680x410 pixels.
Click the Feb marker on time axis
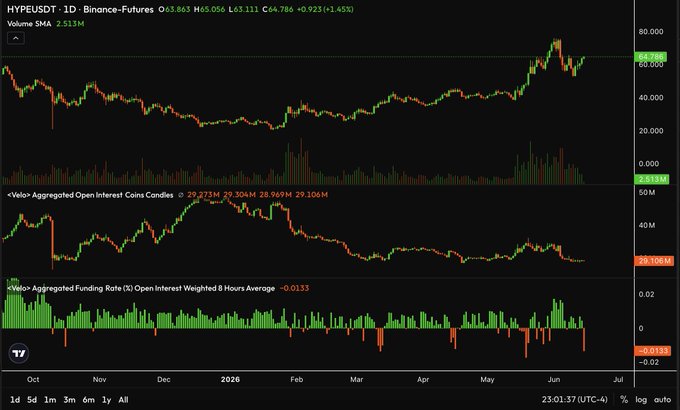click(297, 379)
